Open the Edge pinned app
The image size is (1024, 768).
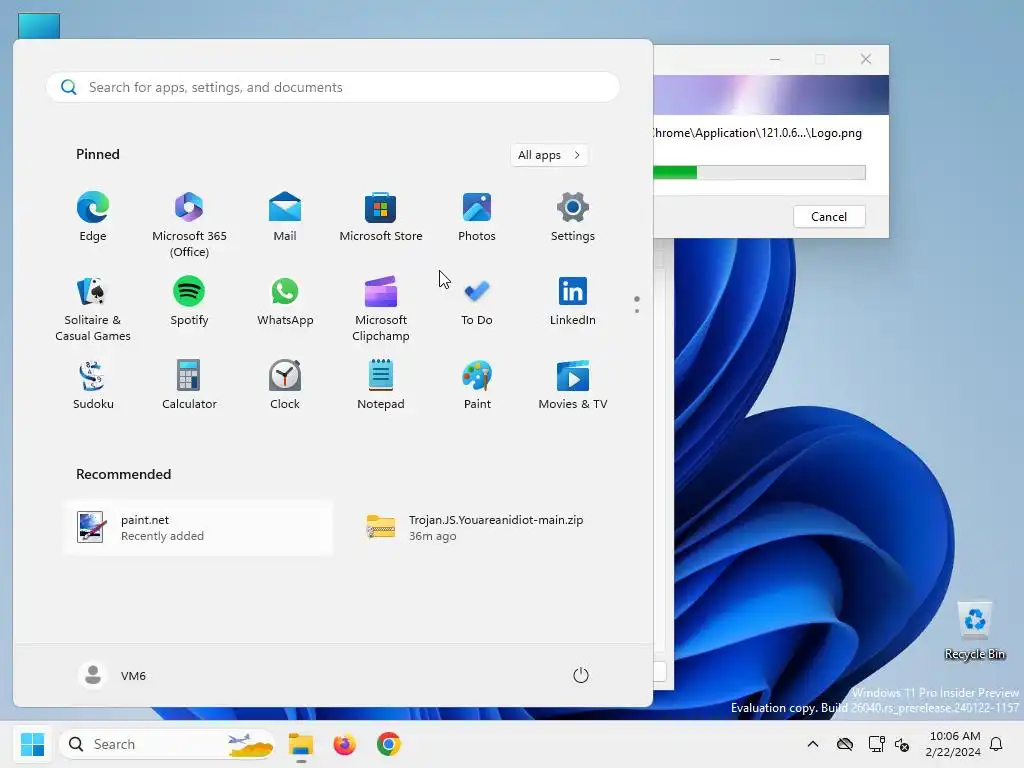tap(93, 217)
